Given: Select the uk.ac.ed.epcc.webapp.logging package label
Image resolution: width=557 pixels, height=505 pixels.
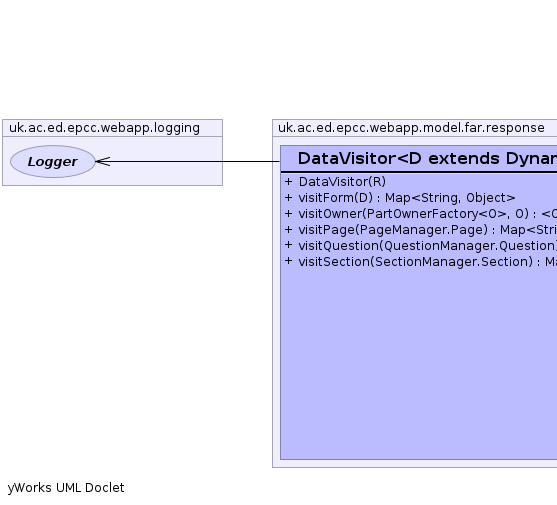Looking at the screenshot, I should click(104, 128).
